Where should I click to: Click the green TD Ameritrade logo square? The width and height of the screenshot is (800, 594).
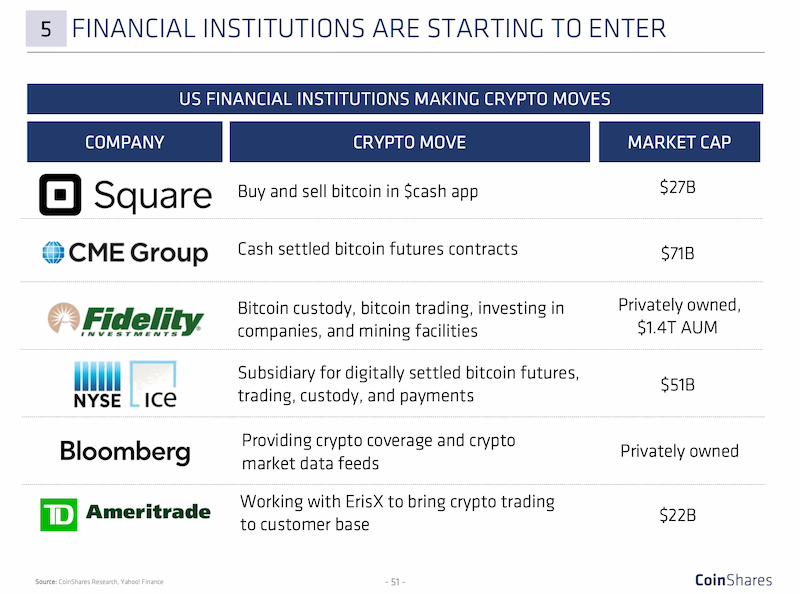coord(59,514)
